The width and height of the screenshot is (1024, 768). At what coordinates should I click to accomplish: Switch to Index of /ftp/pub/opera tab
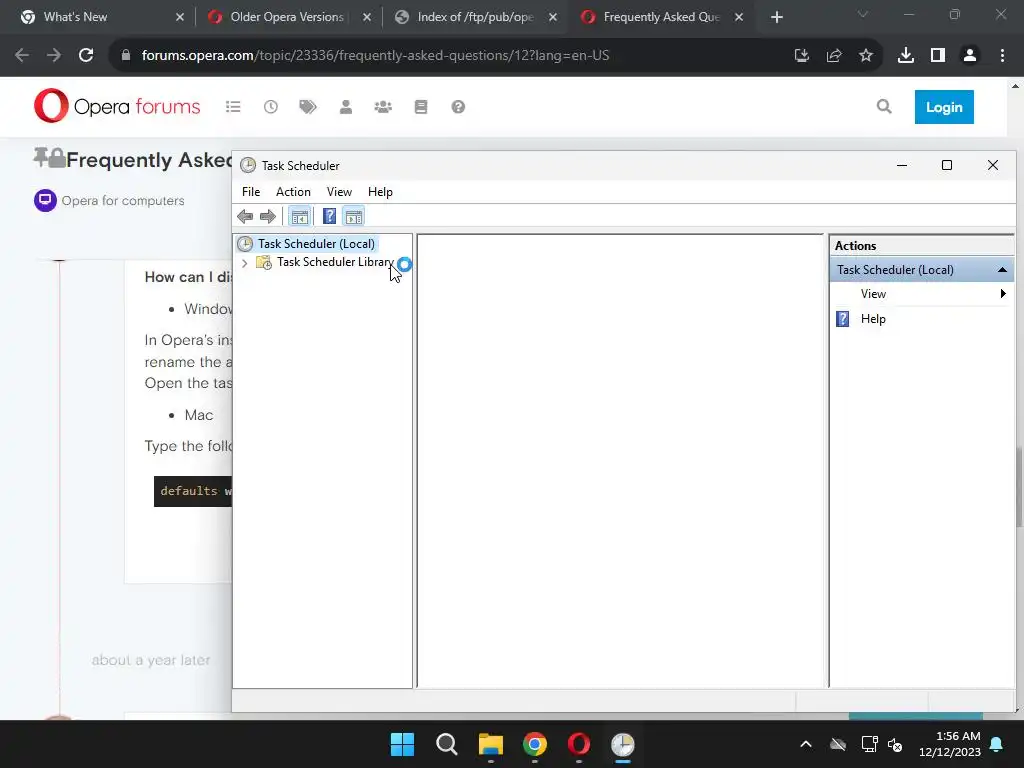coord(476,17)
